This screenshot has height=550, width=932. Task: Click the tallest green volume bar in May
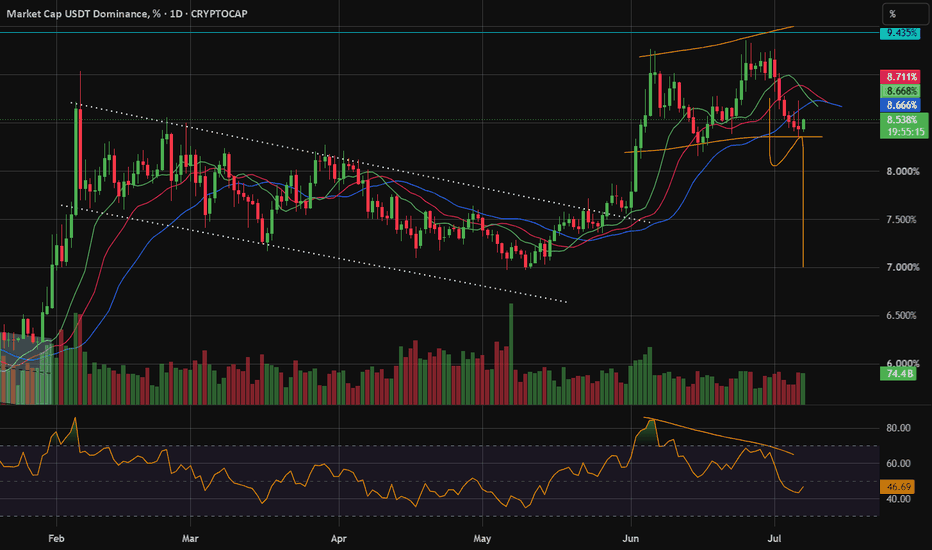(x=511, y=354)
